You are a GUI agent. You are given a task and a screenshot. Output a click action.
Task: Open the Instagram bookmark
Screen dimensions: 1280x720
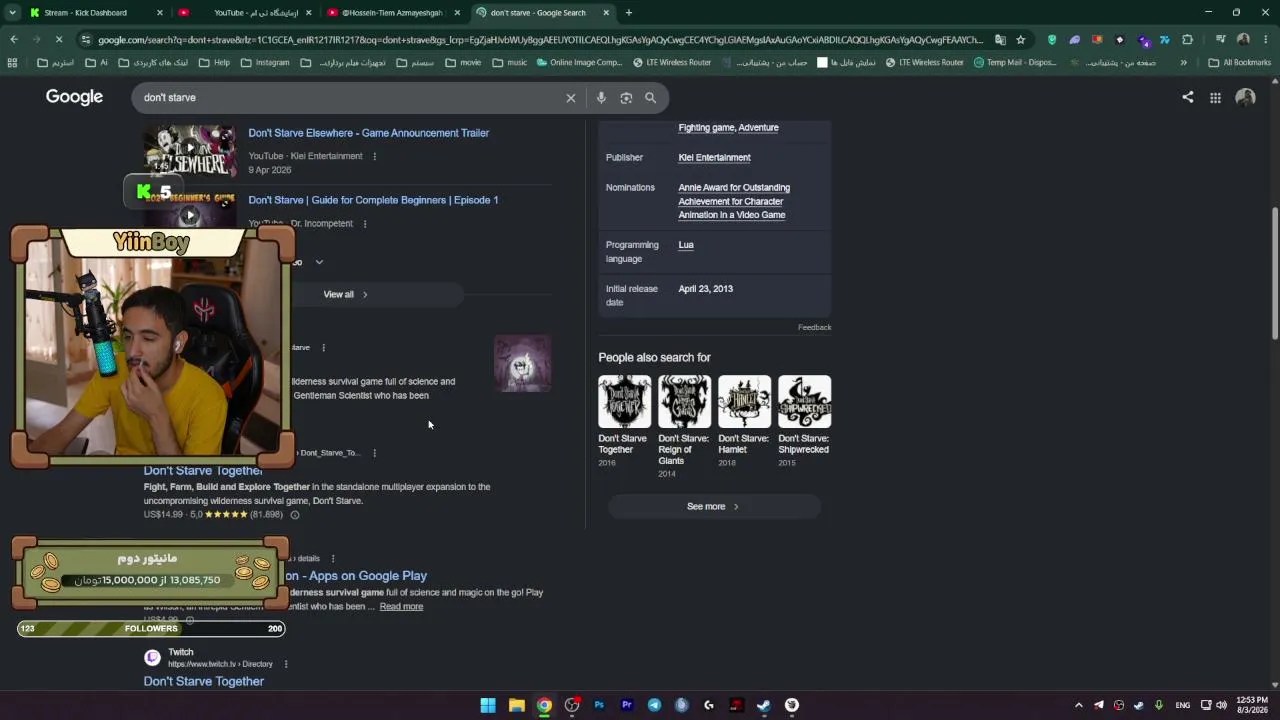pos(266,62)
